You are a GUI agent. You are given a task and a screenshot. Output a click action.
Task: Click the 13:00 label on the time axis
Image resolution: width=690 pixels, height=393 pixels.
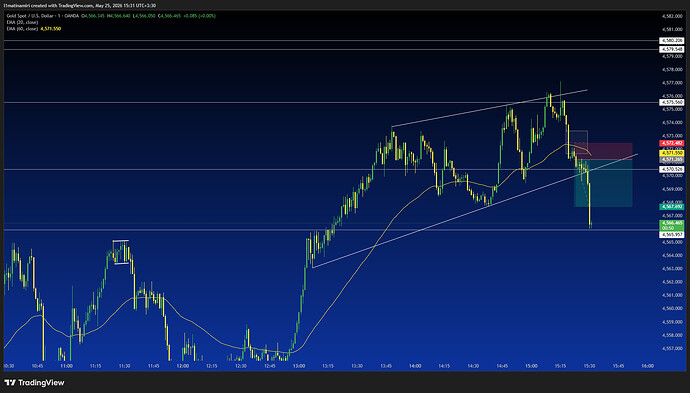coord(299,366)
